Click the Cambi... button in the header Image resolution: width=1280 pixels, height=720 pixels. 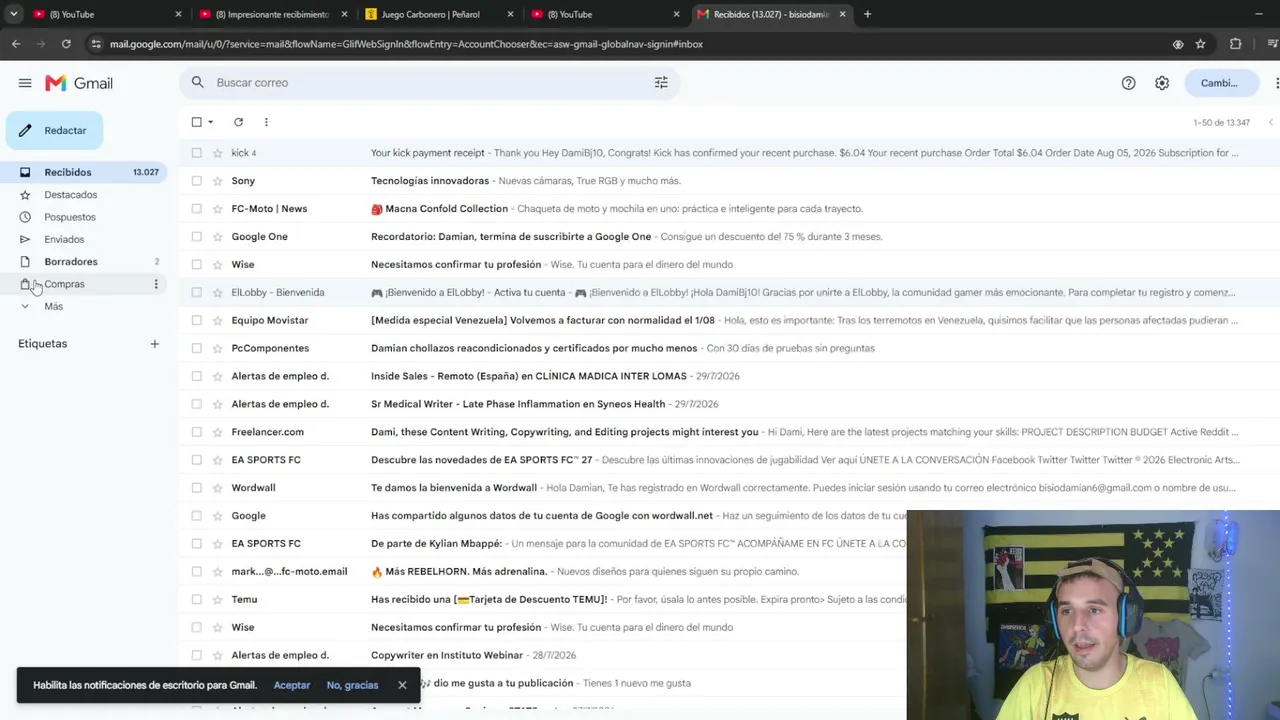(1219, 83)
